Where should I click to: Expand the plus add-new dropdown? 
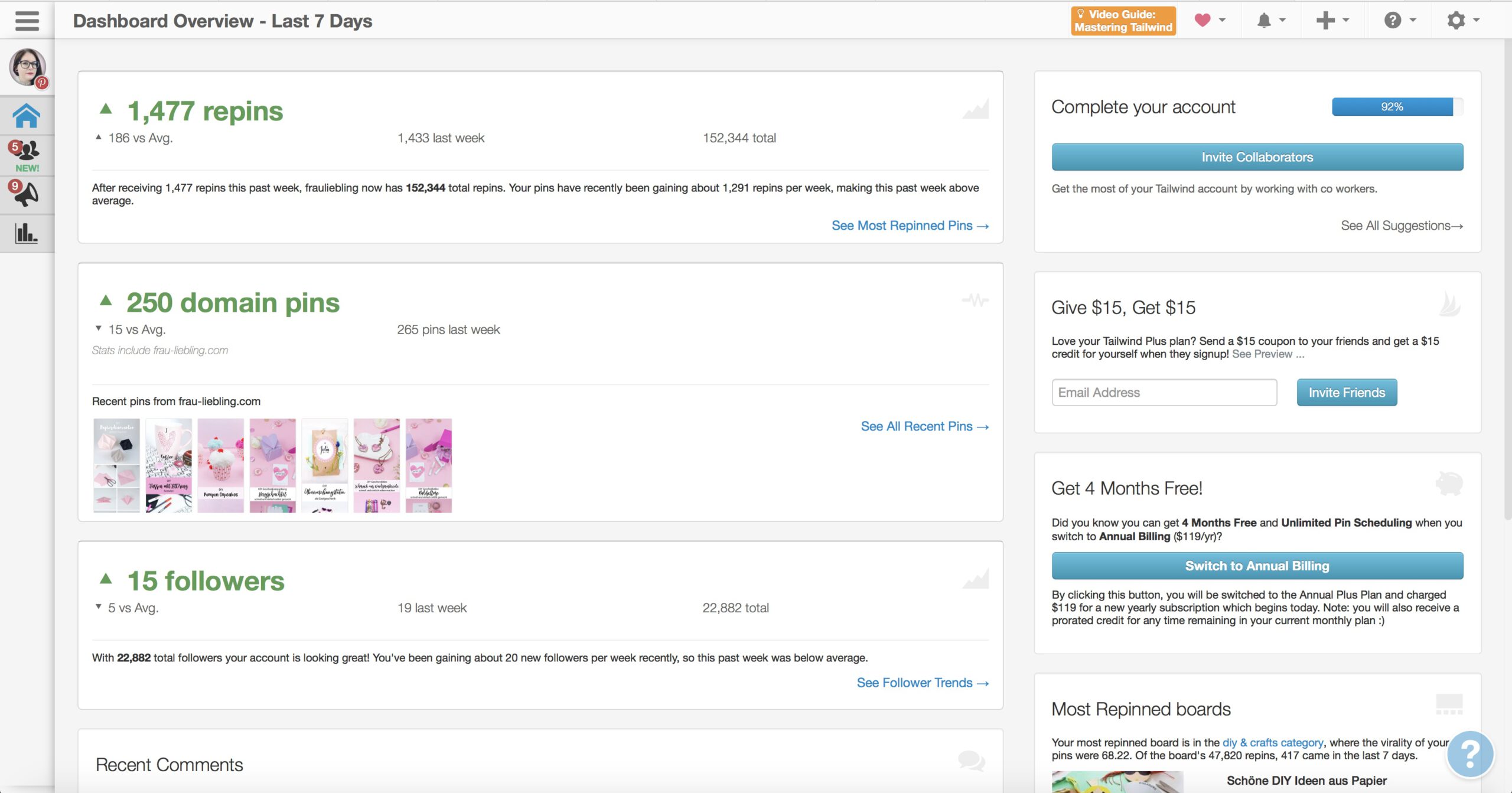[x=1332, y=20]
